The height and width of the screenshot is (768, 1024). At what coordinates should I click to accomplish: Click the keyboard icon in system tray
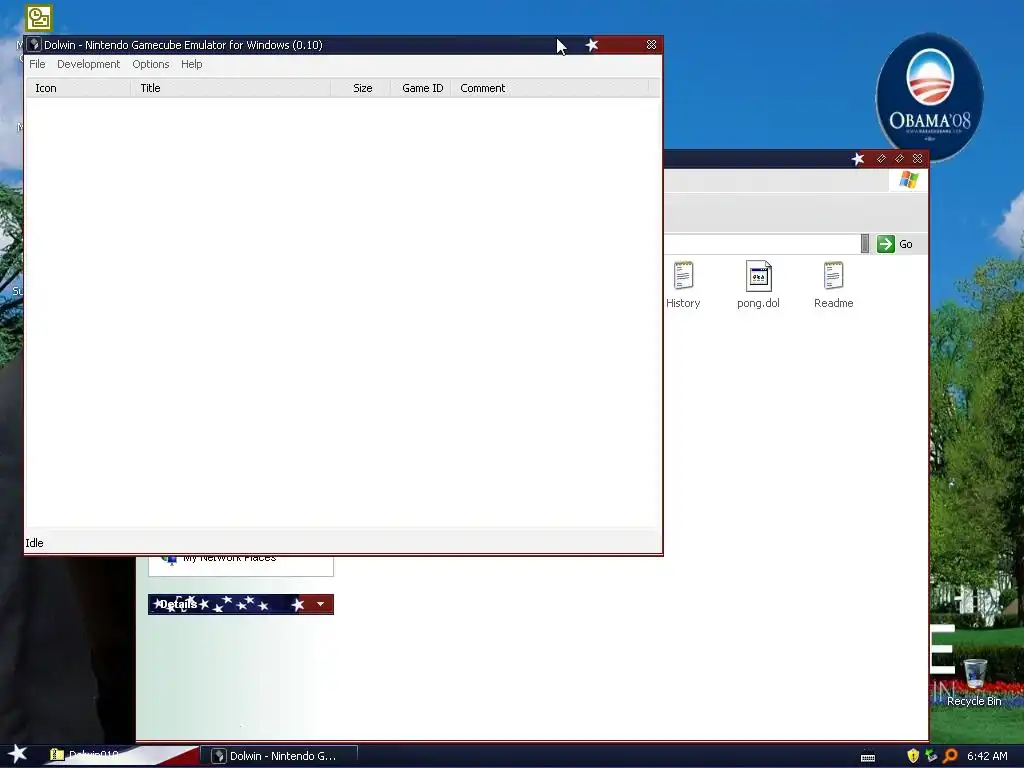[x=868, y=757]
